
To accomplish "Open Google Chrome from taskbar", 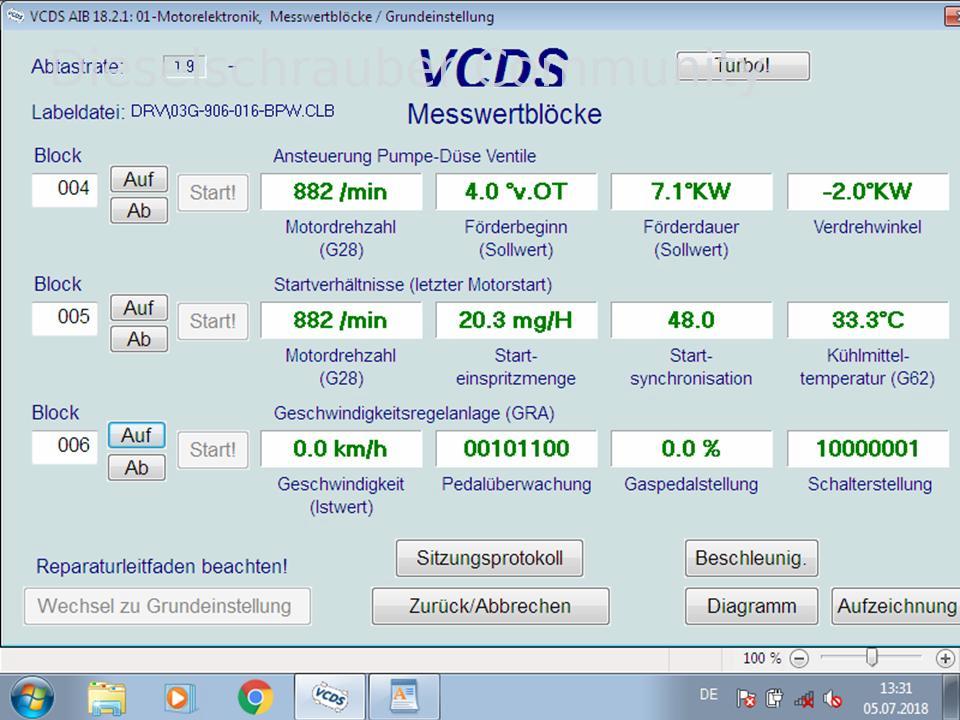I will pos(255,697).
